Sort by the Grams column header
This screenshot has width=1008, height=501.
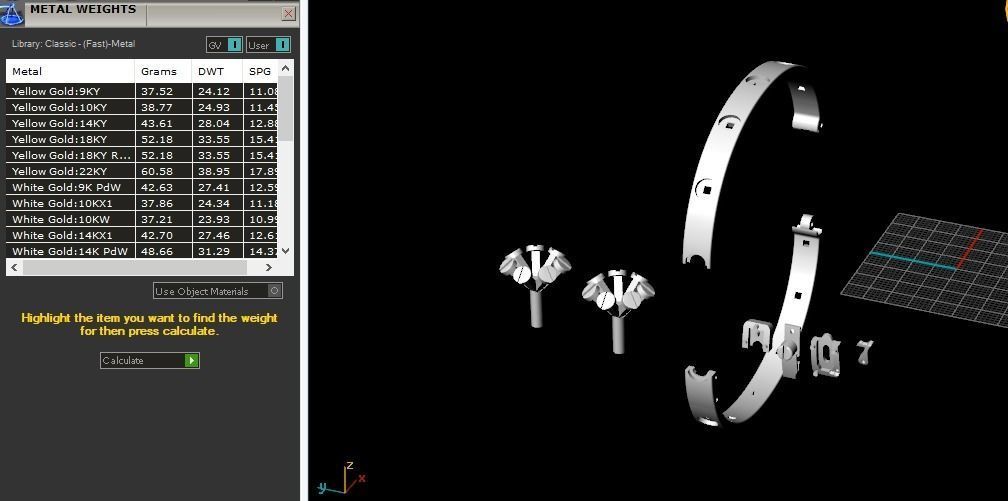pyautogui.click(x=164, y=71)
